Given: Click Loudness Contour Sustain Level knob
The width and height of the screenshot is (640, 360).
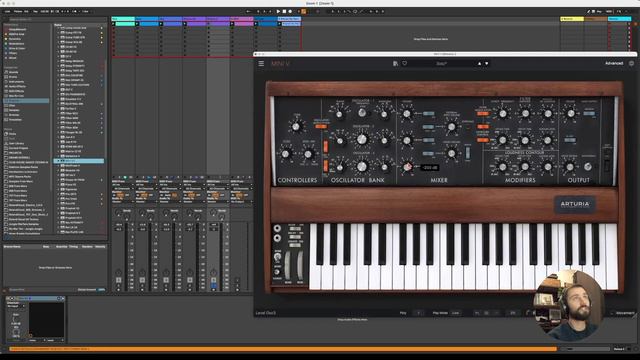Looking at the screenshot, I should [x=548, y=167].
